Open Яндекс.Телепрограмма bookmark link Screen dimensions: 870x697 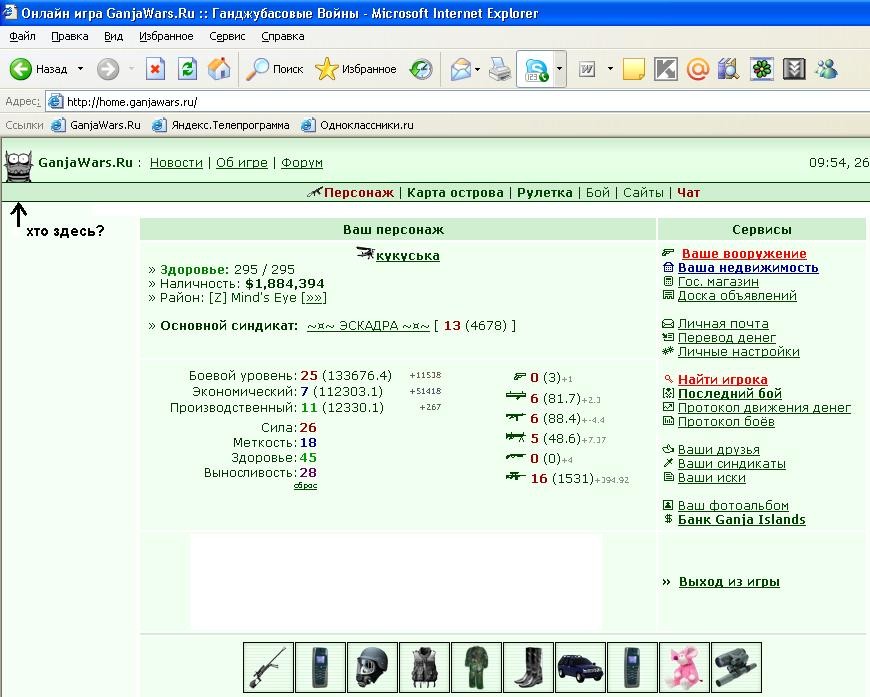click(x=221, y=125)
